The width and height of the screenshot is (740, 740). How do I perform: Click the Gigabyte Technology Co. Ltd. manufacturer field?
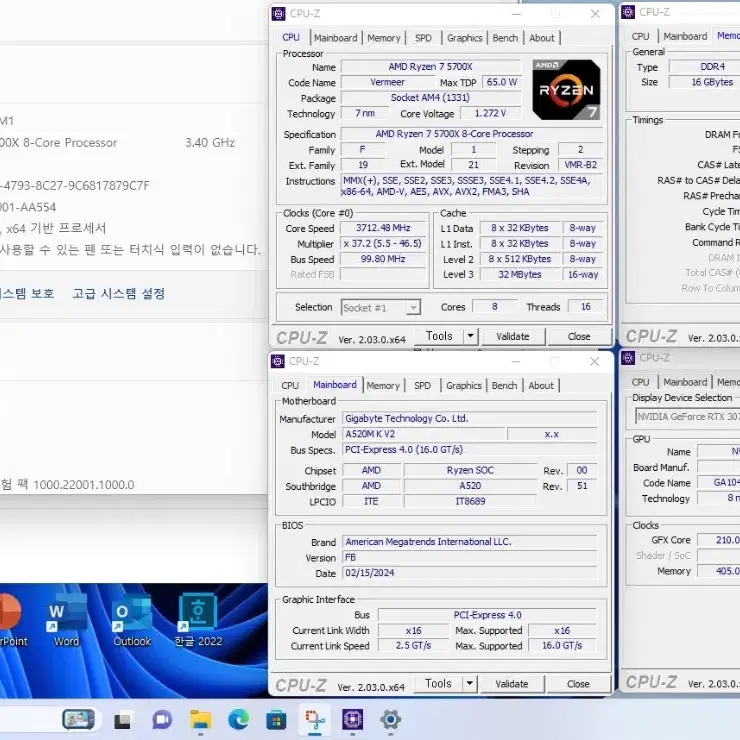click(x=470, y=419)
